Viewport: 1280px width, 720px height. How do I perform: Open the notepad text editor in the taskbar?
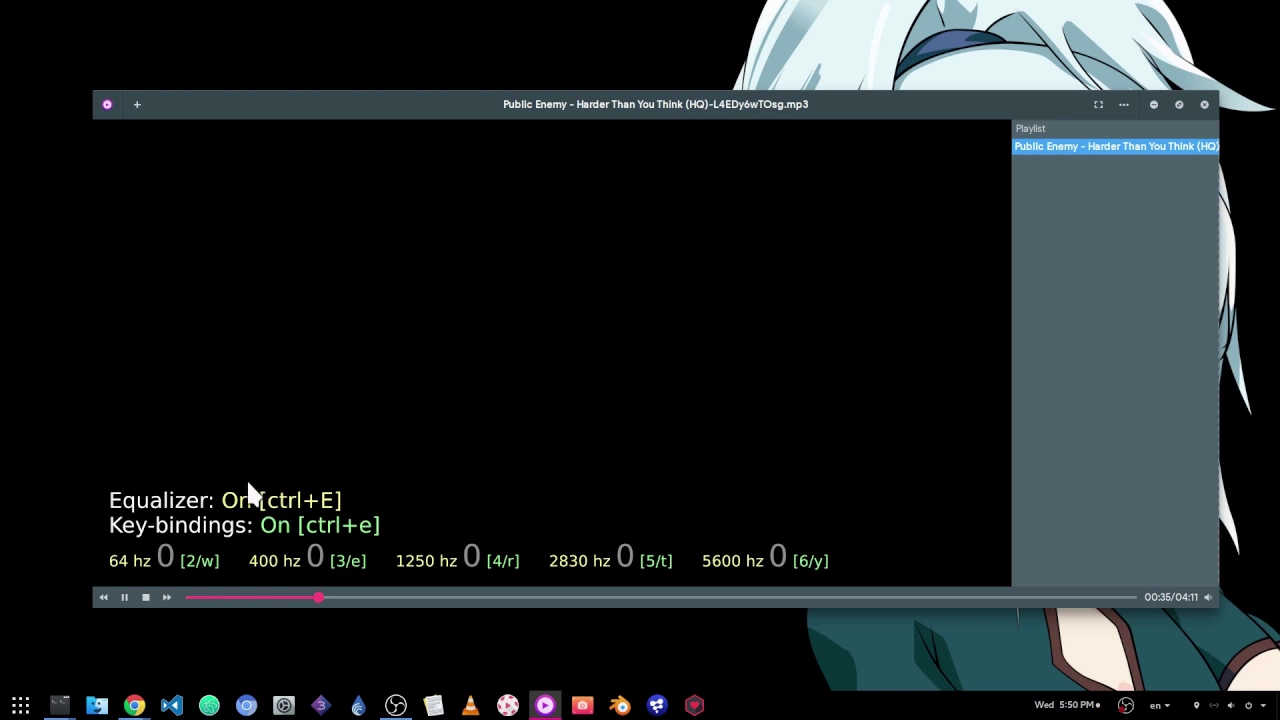(433, 705)
